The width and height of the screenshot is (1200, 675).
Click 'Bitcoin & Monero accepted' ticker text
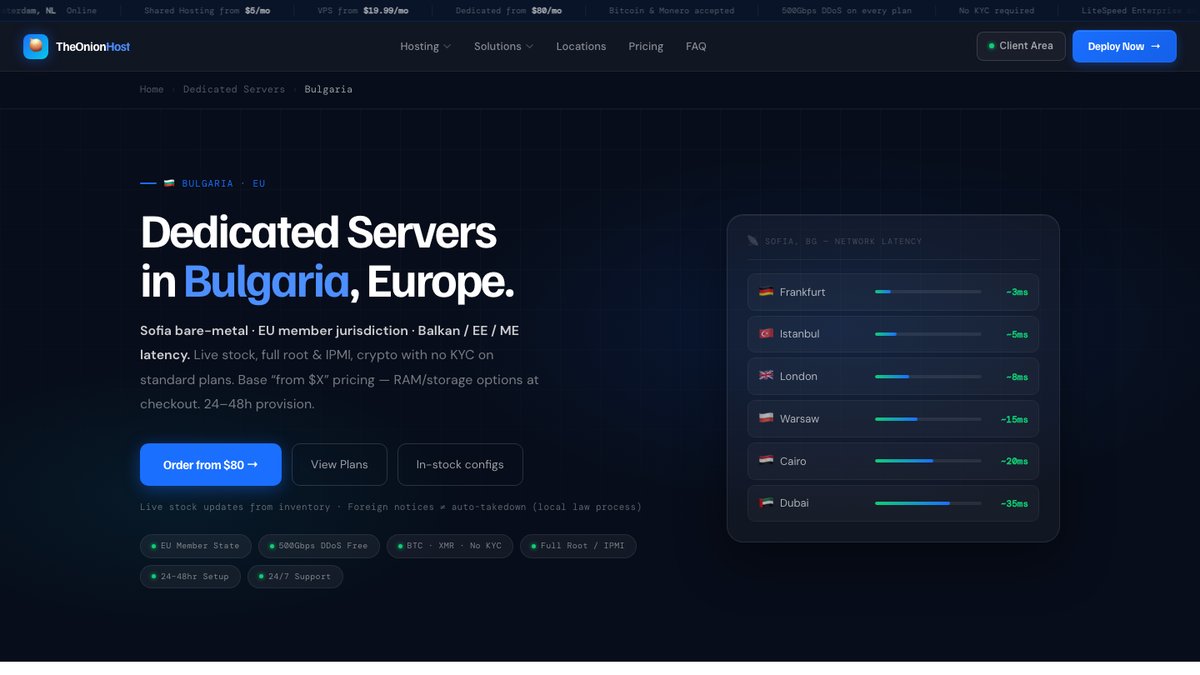point(672,11)
